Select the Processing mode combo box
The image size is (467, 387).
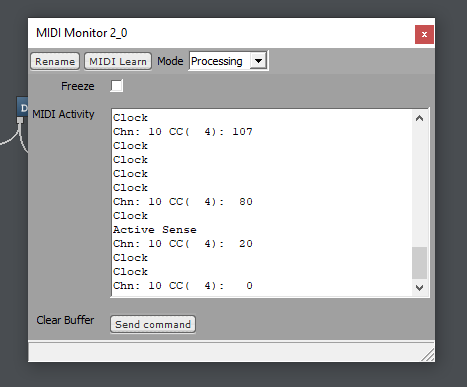228,61
